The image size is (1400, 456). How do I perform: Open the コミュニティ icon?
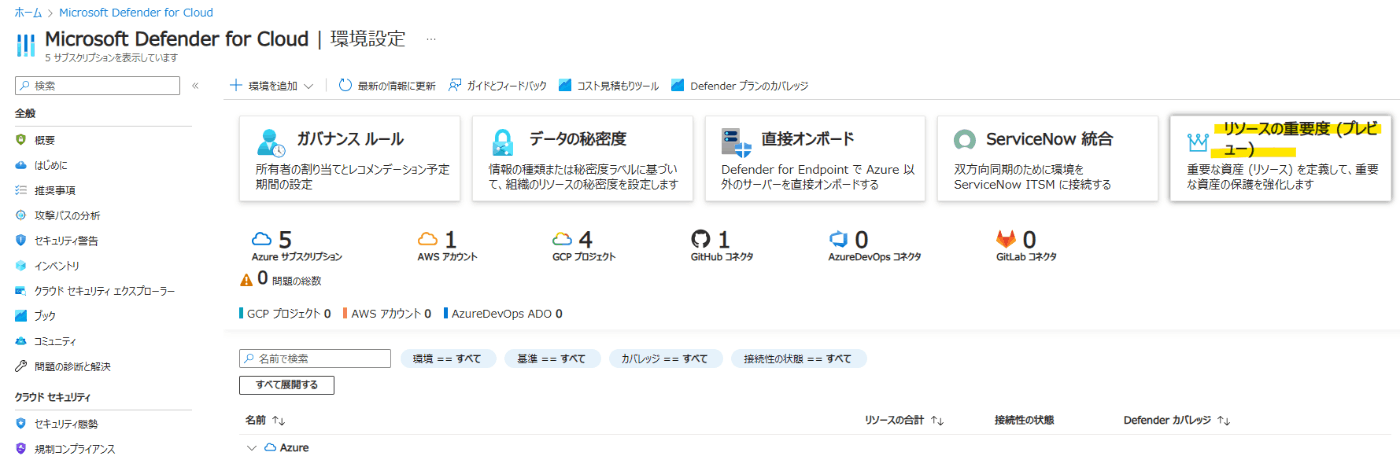click(x=21, y=341)
